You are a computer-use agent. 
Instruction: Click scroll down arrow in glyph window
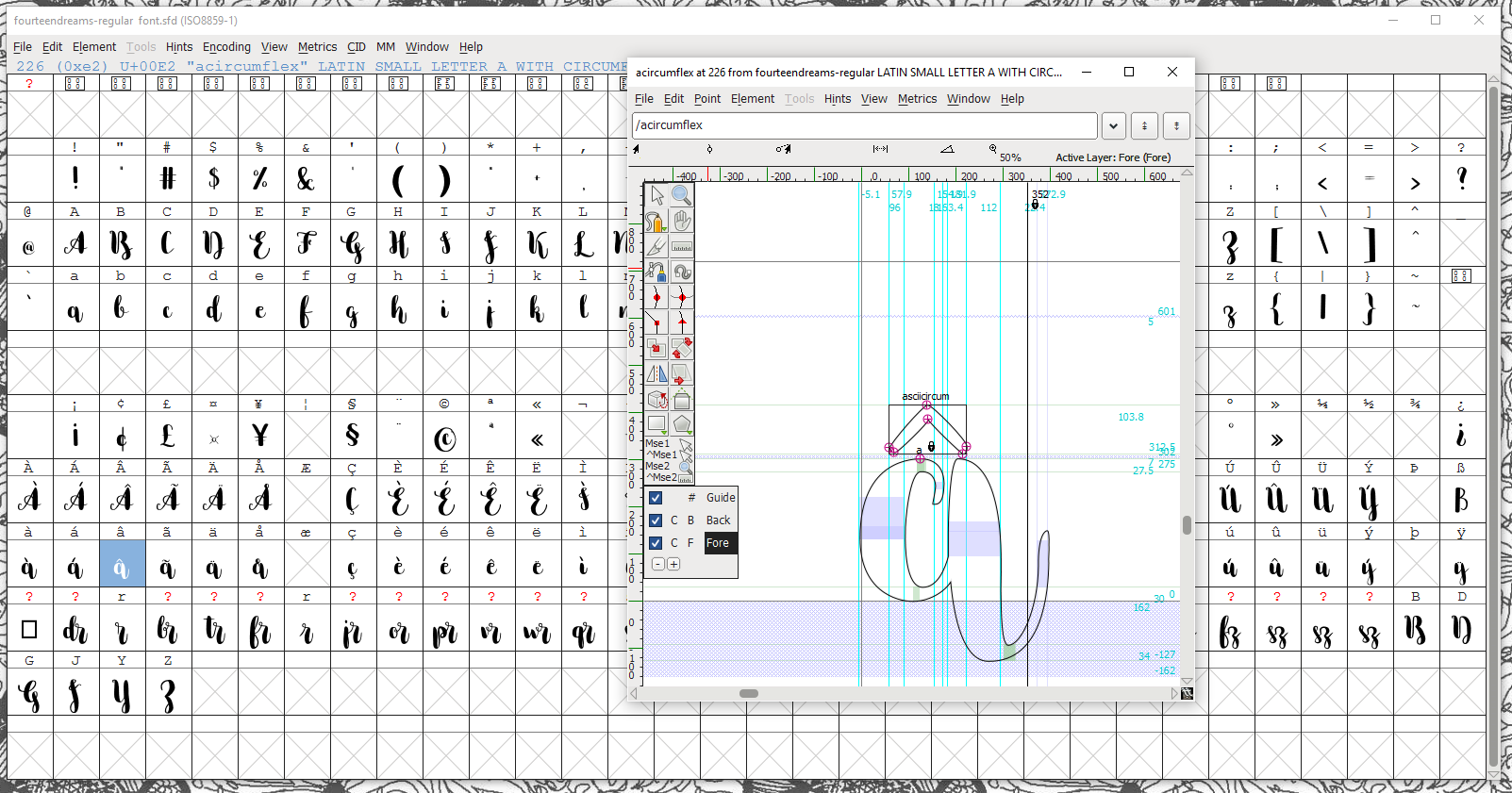pyautogui.click(x=1187, y=680)
